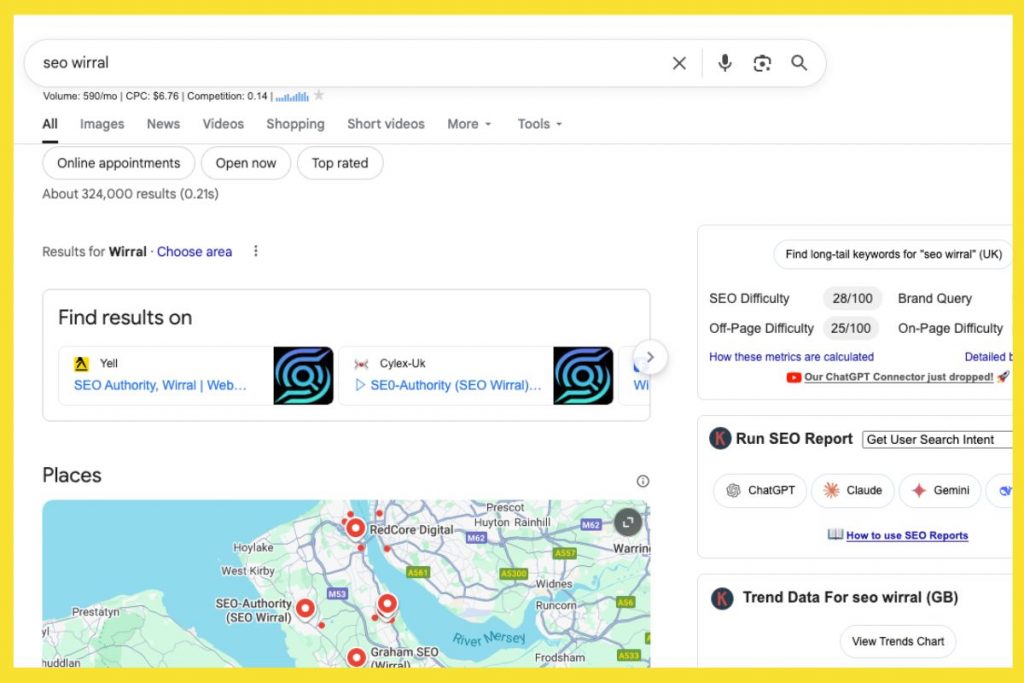Click the Choose area link
This screenshot has width=1024, height=683.
(194, 251)
